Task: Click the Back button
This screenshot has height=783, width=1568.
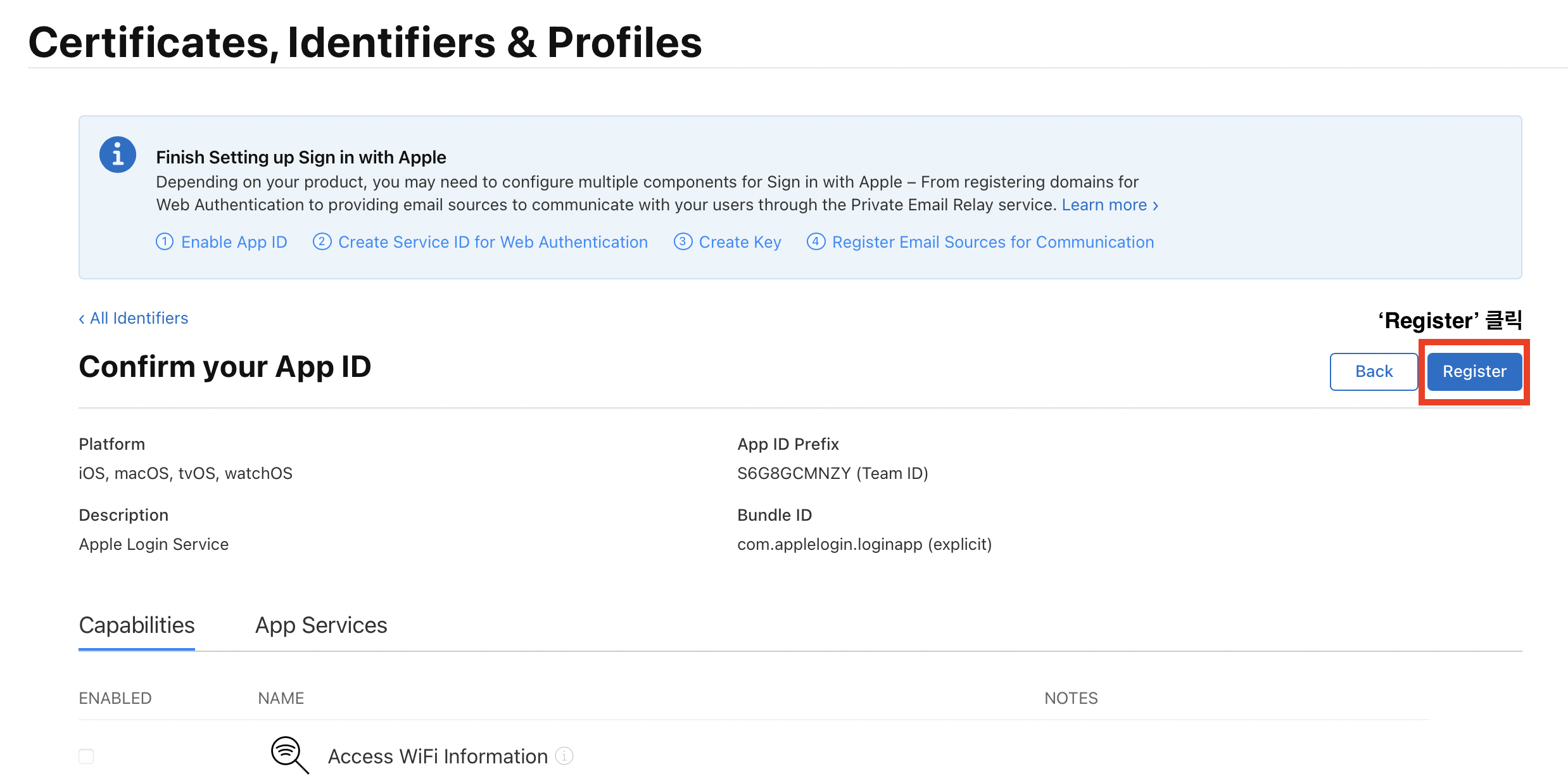Action: pos(1374,372)
